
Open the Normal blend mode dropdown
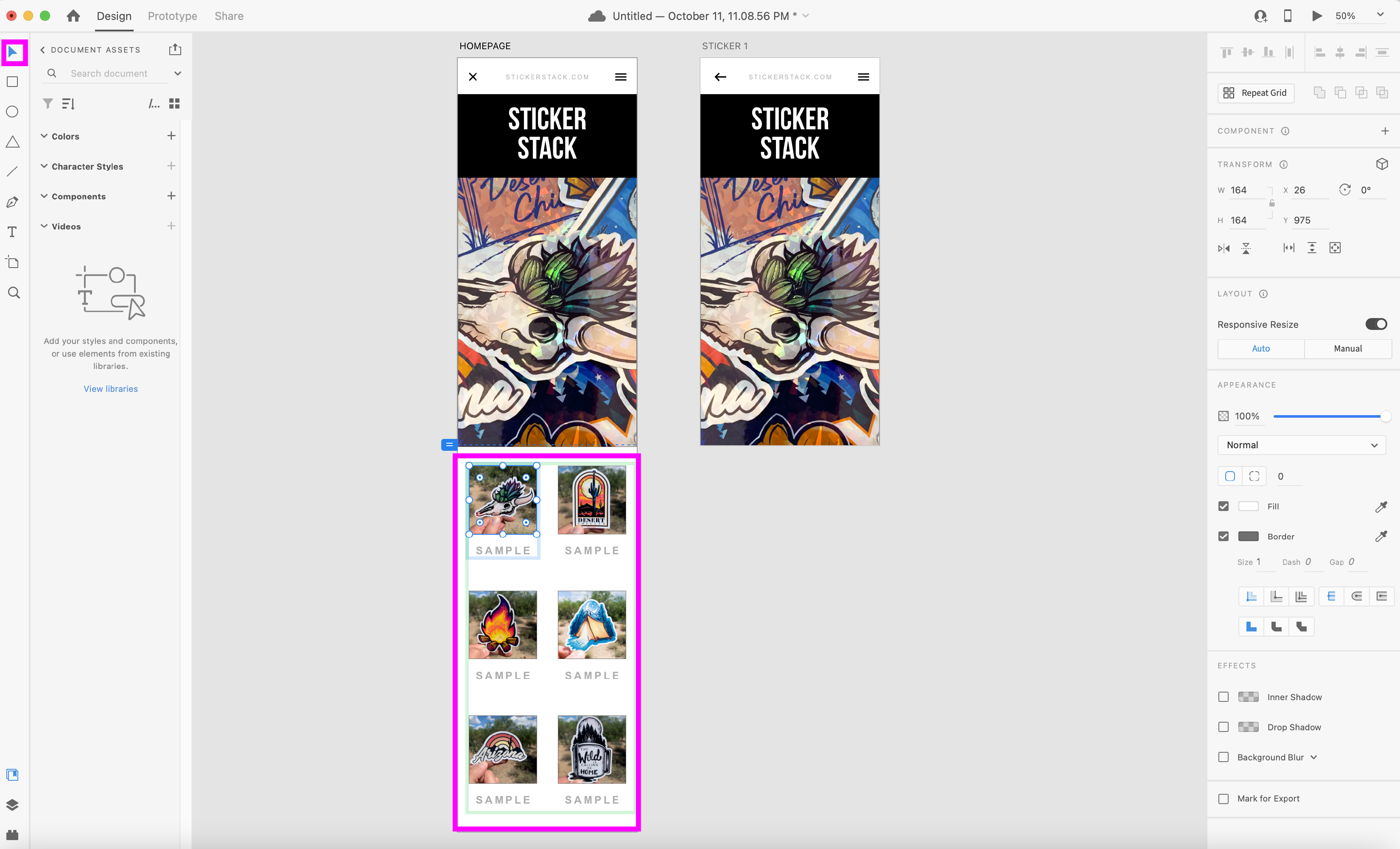coord(1301,445)
